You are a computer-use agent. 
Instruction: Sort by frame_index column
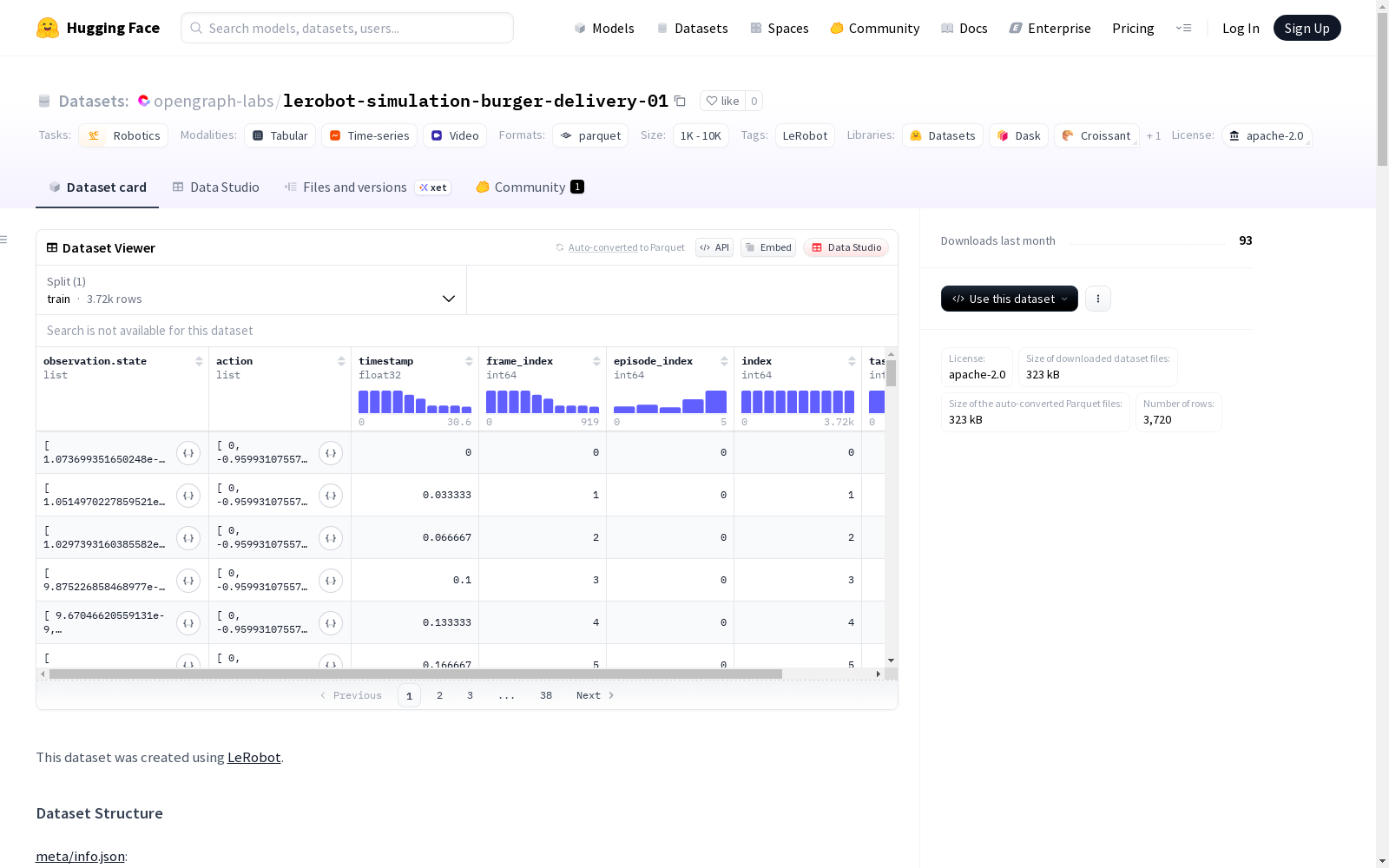(596, 361)
